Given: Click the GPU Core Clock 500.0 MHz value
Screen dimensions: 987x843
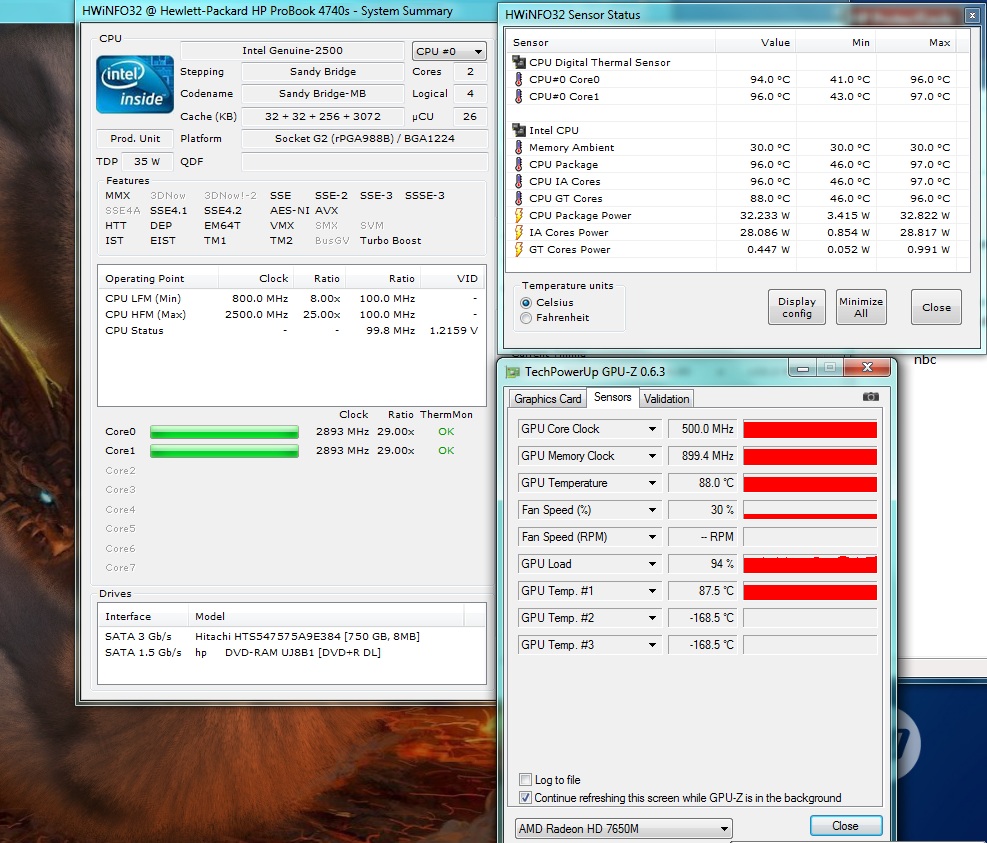Looking at the screenshot, I should pyautogui.click(x=701, y=429).
